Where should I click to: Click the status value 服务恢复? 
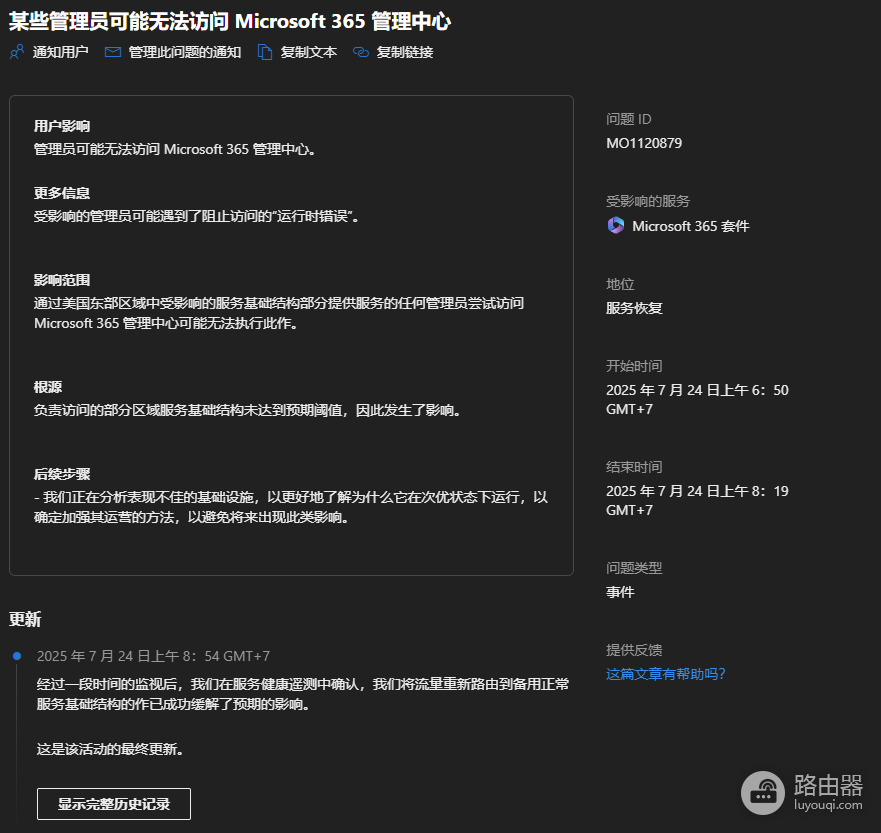tap(634, 308)
